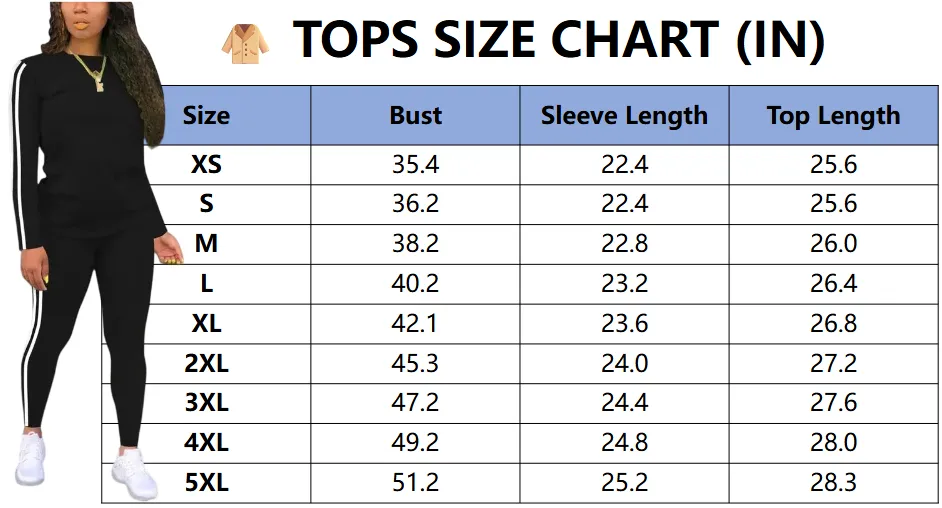This screenshot has height=508, width=942.
Task: Click the Top Length column header
Action: pos(833,116)
